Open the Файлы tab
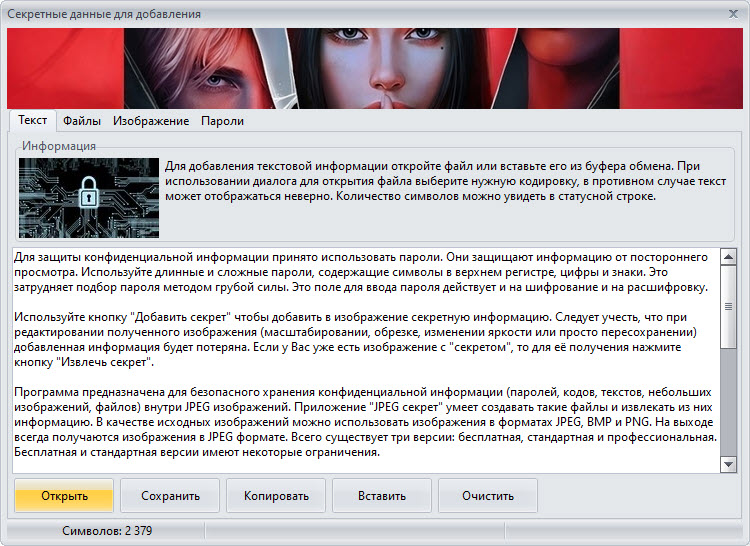750x546 pixels. [82, 121]
